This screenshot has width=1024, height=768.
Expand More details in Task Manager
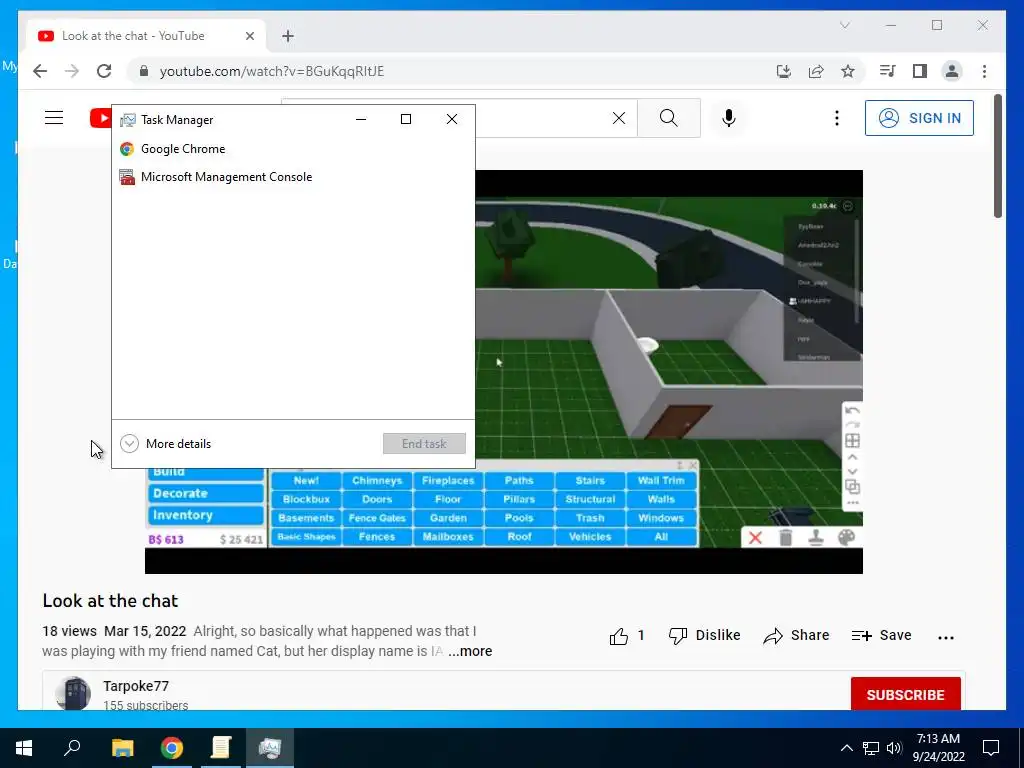pyautogui.click(x=166, y=444)
